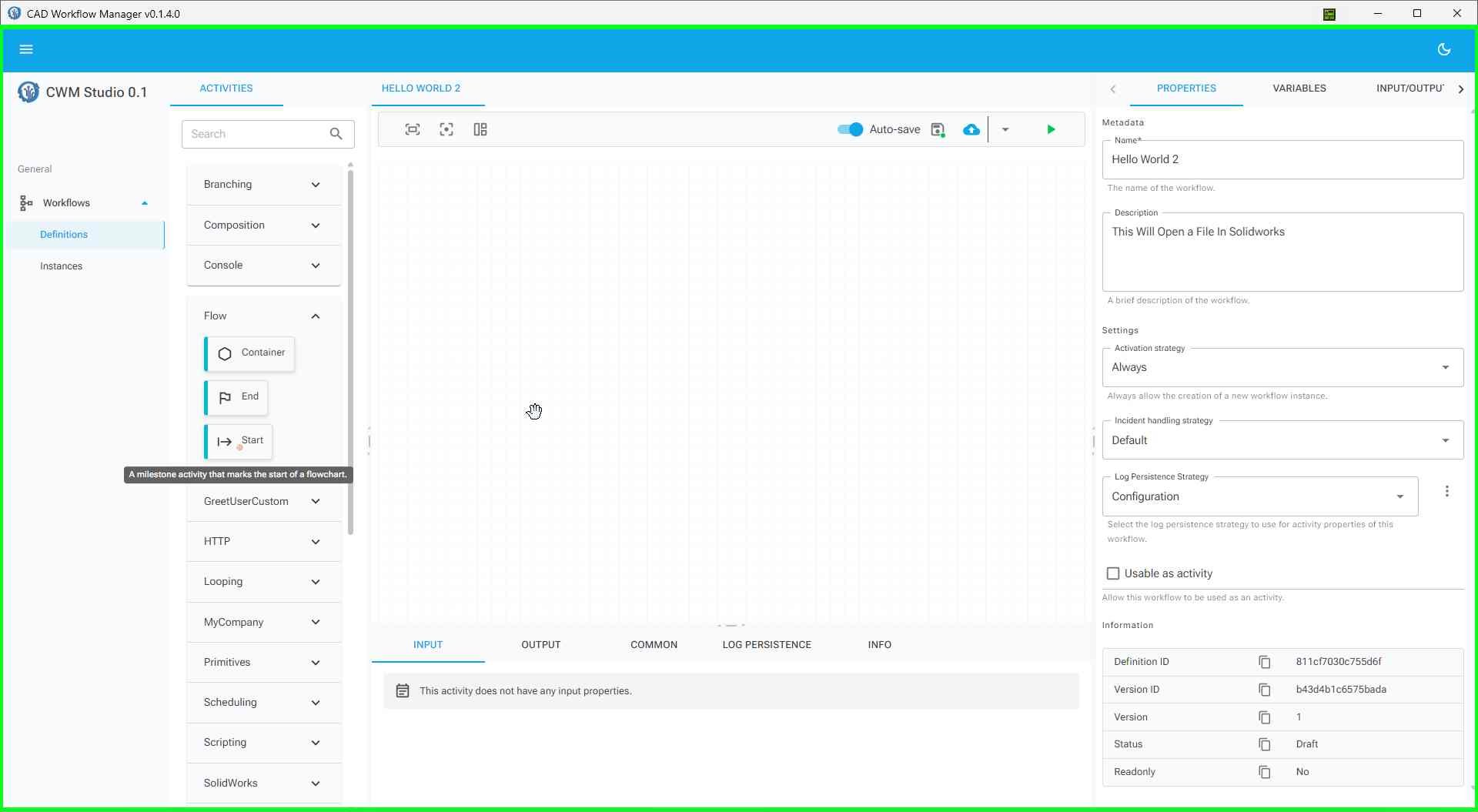This screenshot has width=1478, height=812.
Task: Click inside the Search activities field
Action: [x=254, y=134]
